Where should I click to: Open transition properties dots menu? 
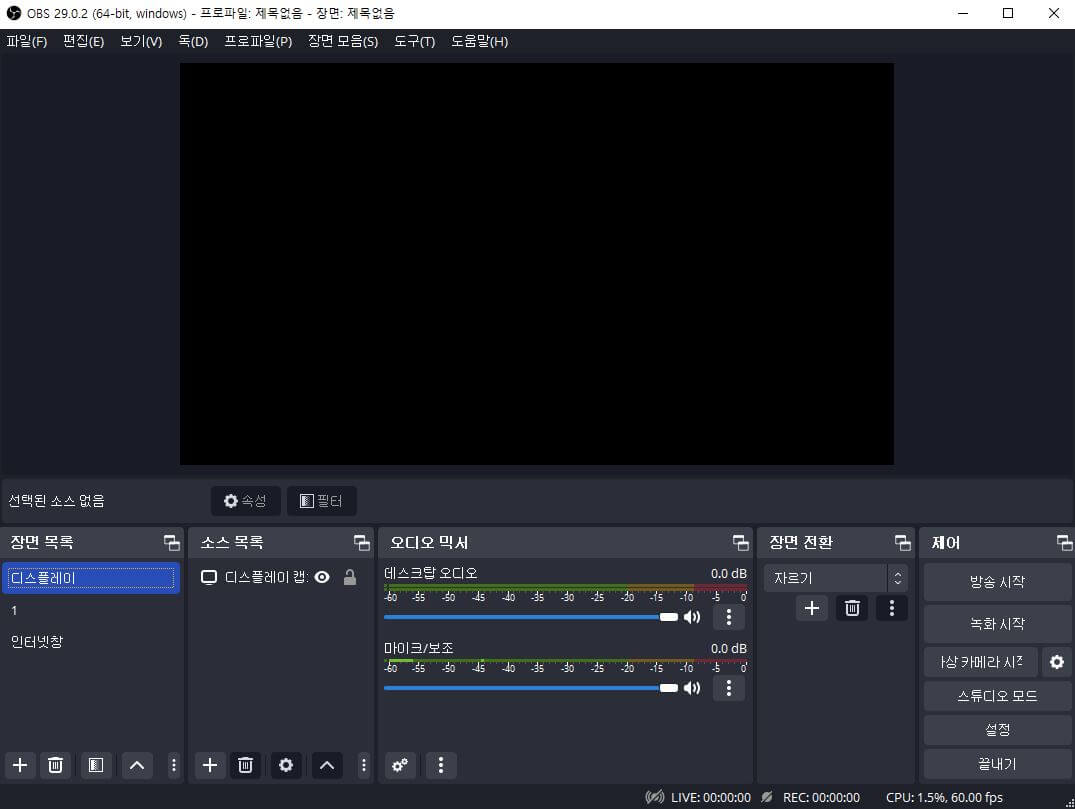tap(892, 608)
